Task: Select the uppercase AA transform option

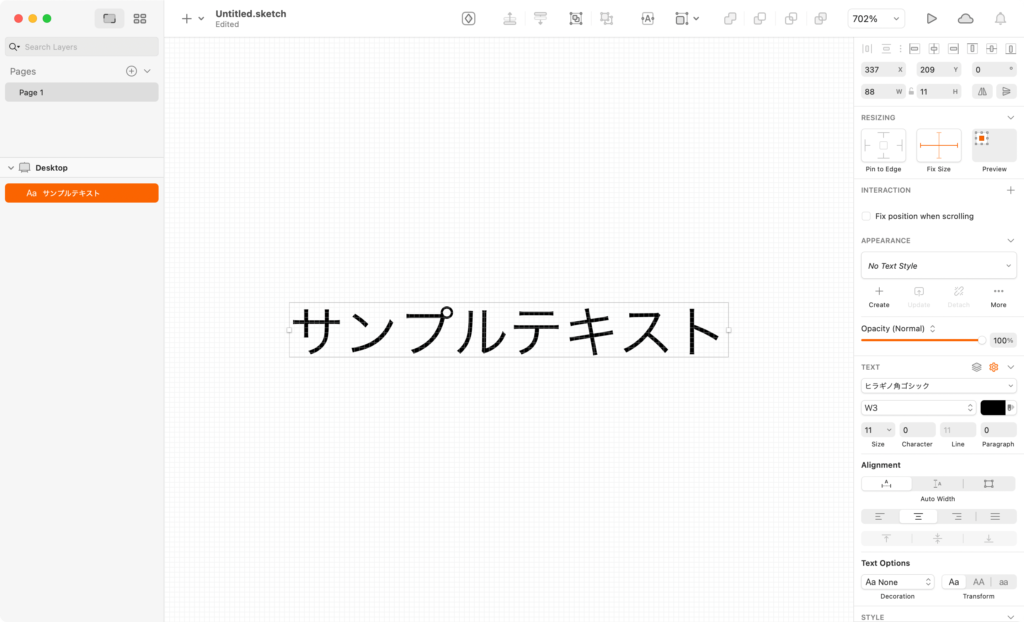Action: pos(979,582)
